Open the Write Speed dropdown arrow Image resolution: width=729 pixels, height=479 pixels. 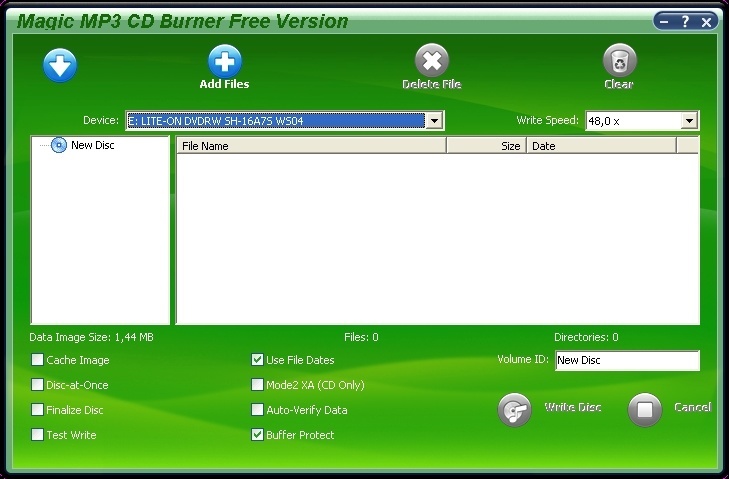coord(689,121)
